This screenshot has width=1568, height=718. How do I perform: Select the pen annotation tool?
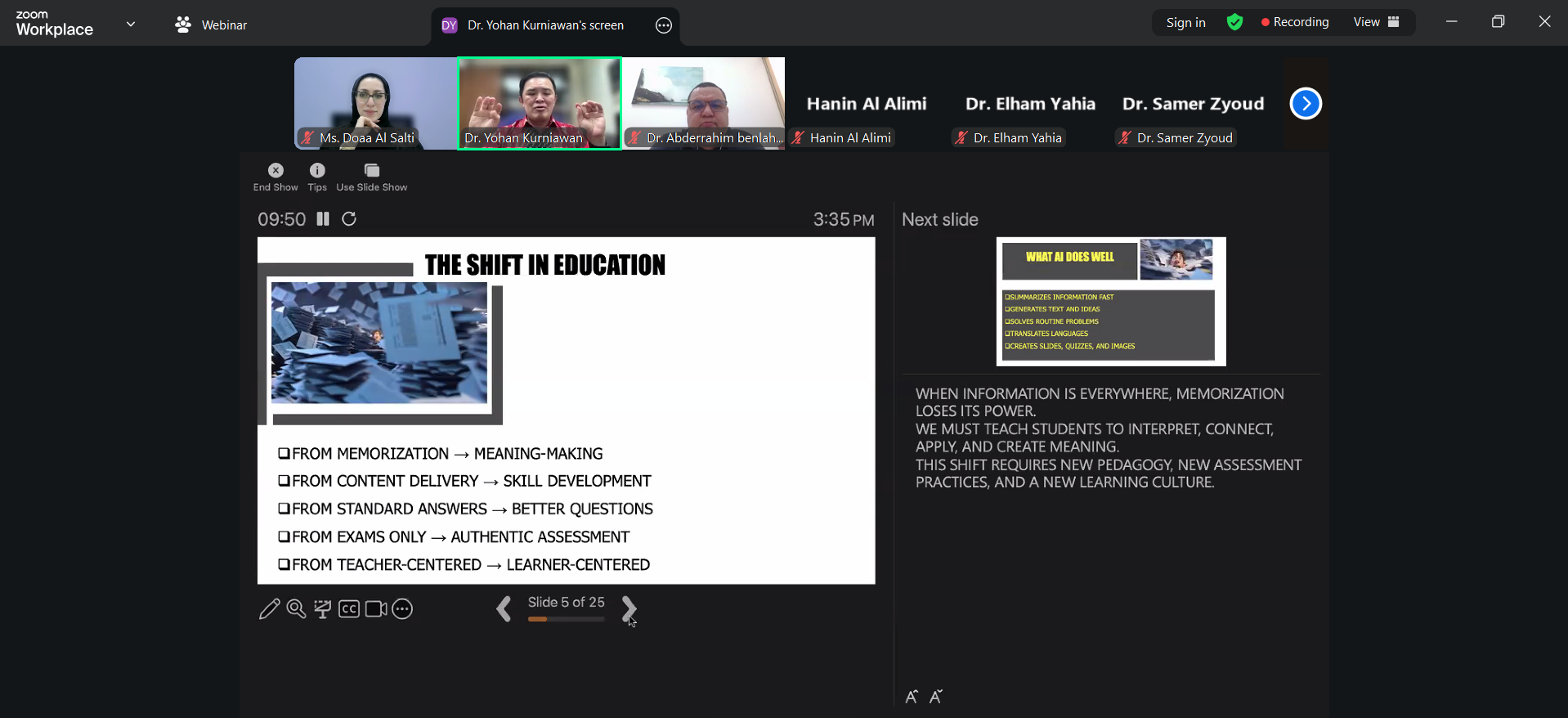269,609
